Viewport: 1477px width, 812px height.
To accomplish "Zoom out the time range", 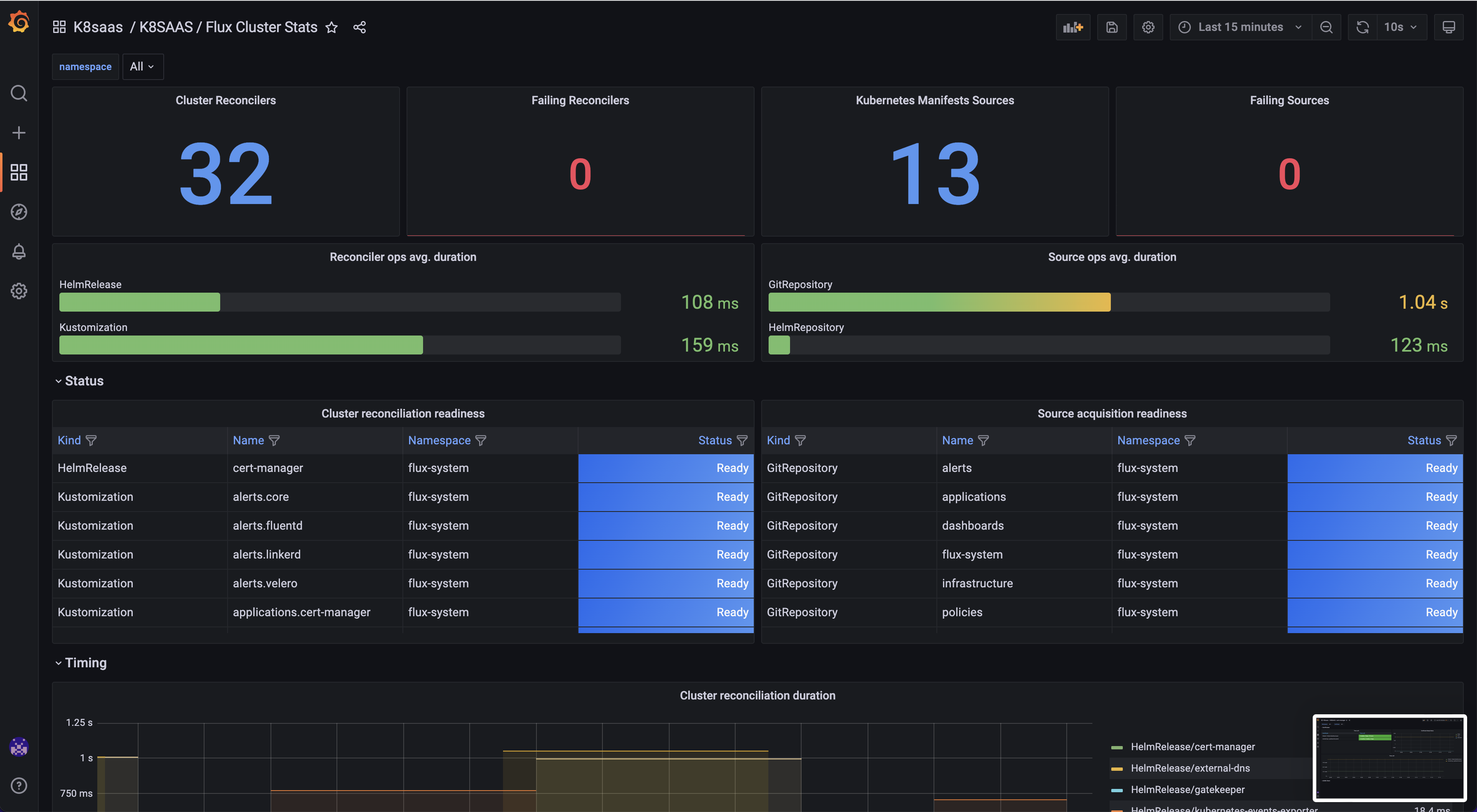I will [1326, 27].
